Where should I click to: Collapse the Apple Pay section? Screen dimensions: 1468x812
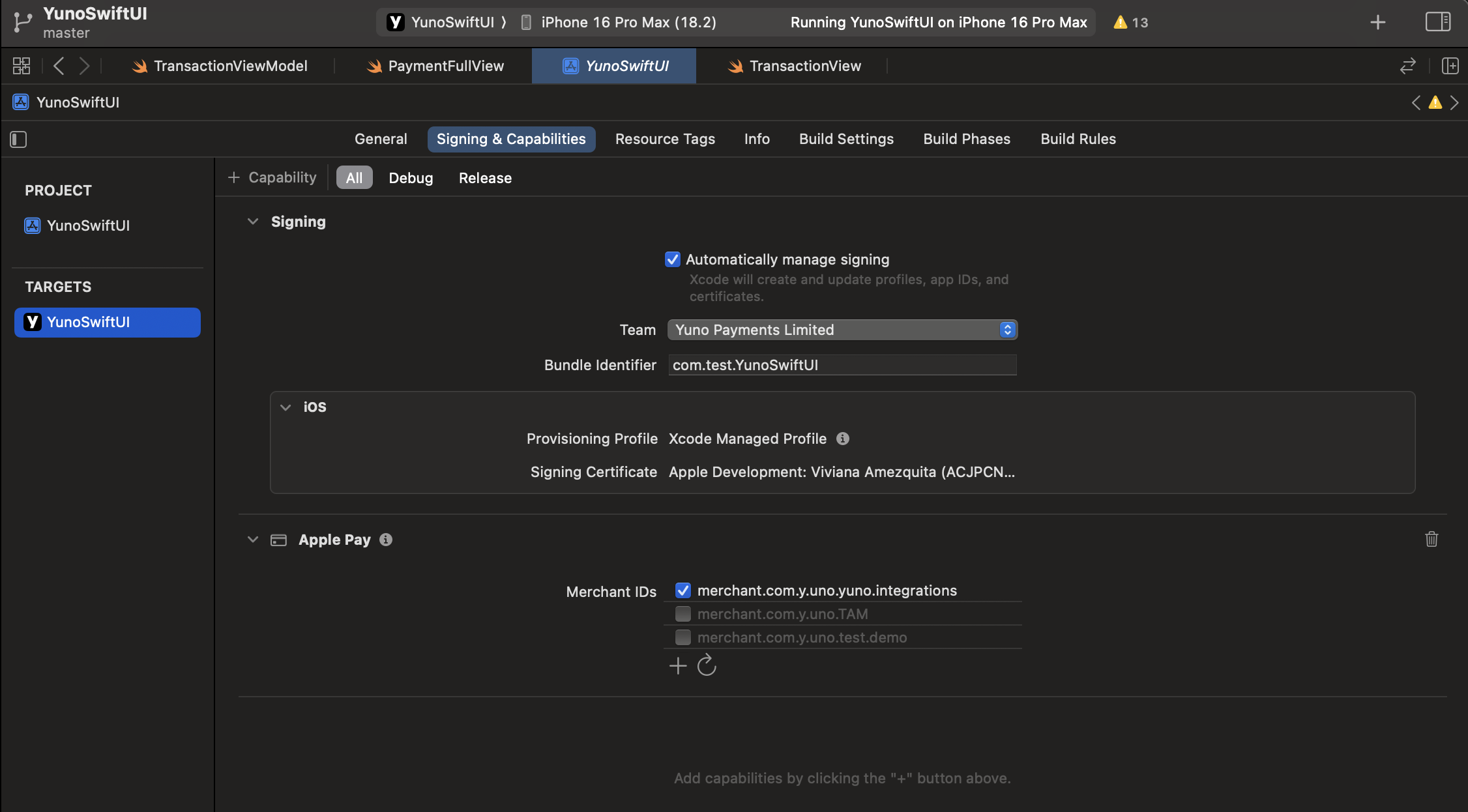click(253, 540)
